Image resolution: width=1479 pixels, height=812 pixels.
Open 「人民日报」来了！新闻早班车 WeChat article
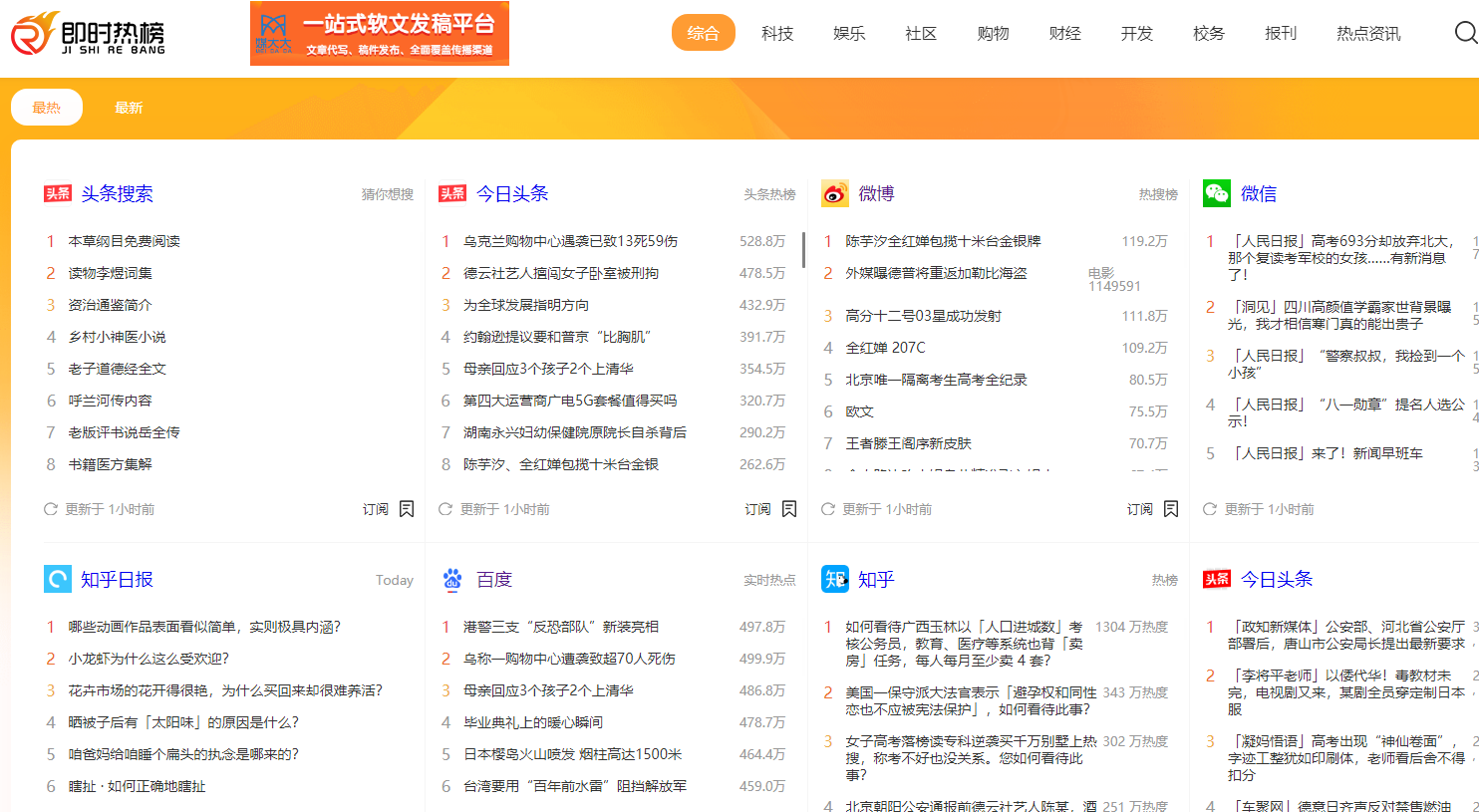[1326, 453]
